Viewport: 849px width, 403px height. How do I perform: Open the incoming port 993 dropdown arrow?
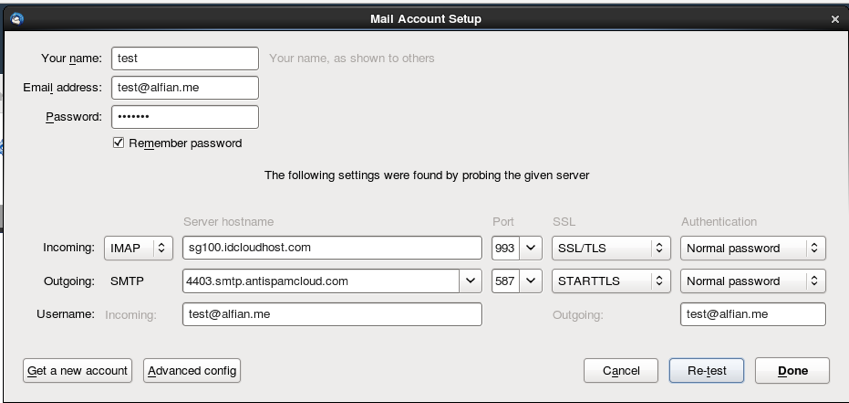531,248
